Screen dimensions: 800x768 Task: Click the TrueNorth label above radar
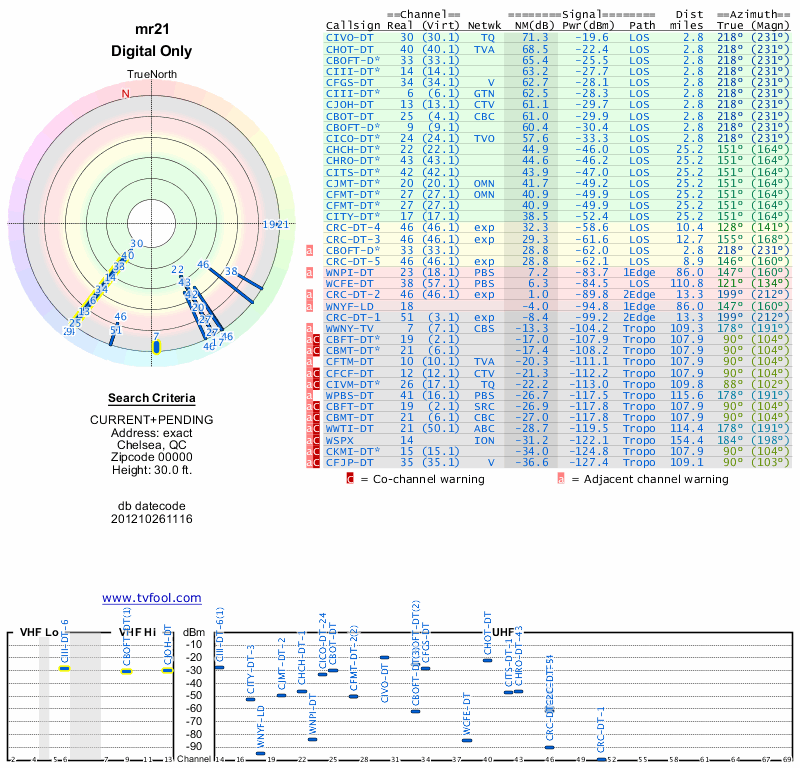point(152,75)
